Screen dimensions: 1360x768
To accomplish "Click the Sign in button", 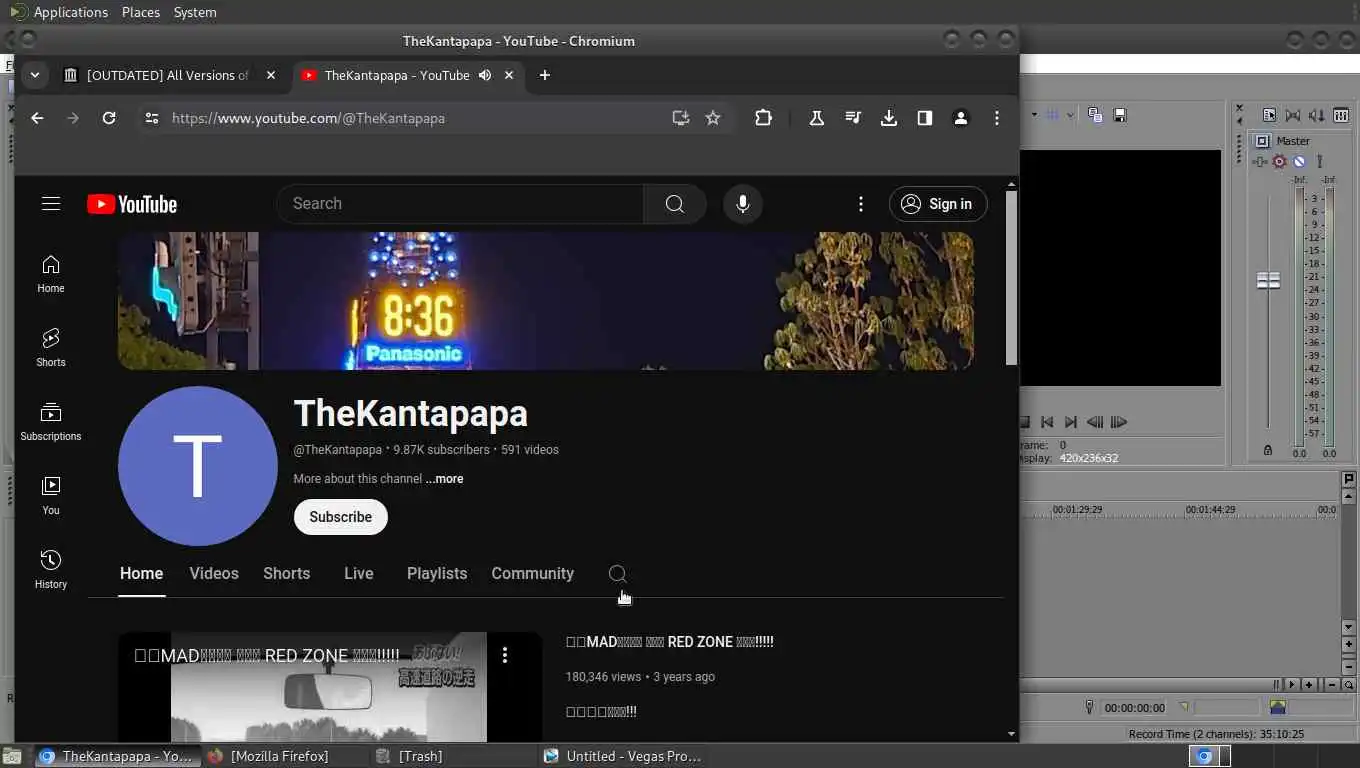I will (938, 204).
